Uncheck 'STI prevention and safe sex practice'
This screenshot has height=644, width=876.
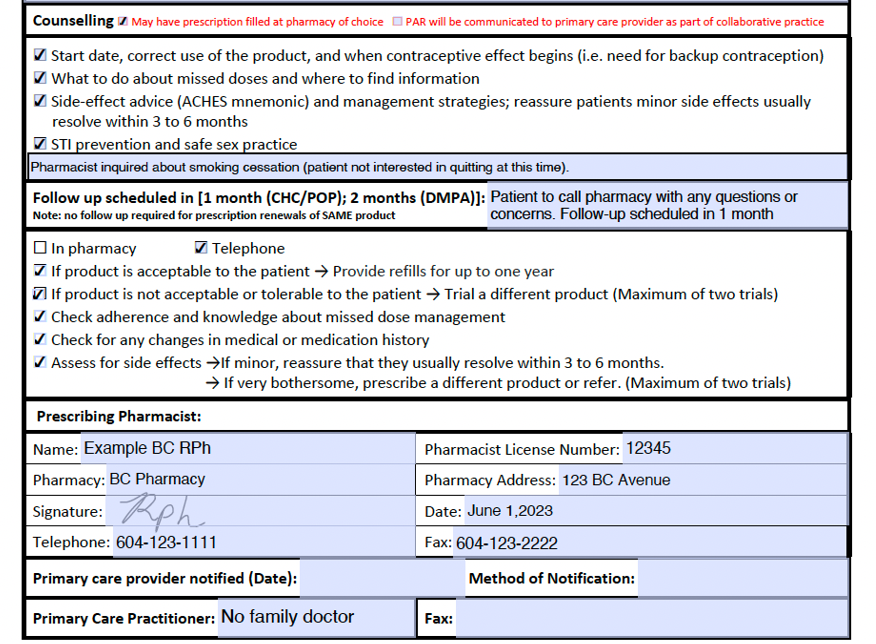click(40, 144)
